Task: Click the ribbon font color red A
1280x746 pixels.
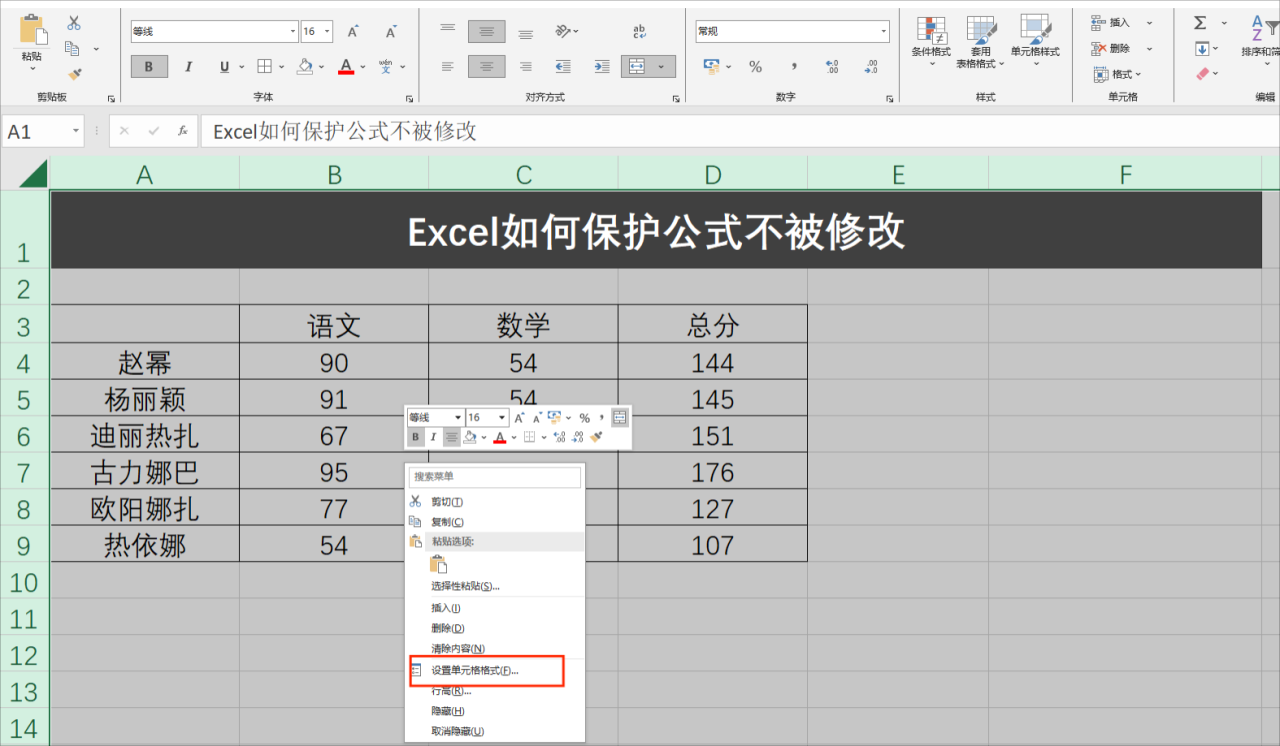Action: point(346,67)
